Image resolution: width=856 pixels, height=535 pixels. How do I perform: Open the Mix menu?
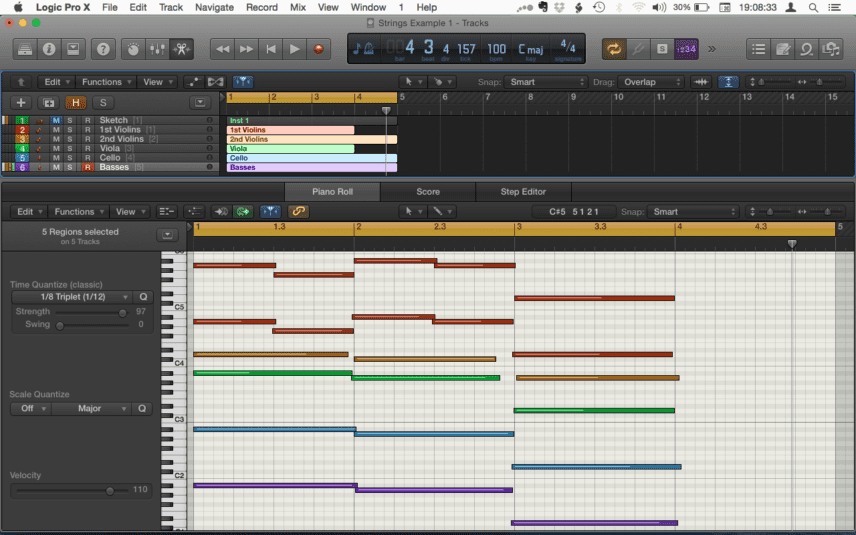tap(298, 7)
